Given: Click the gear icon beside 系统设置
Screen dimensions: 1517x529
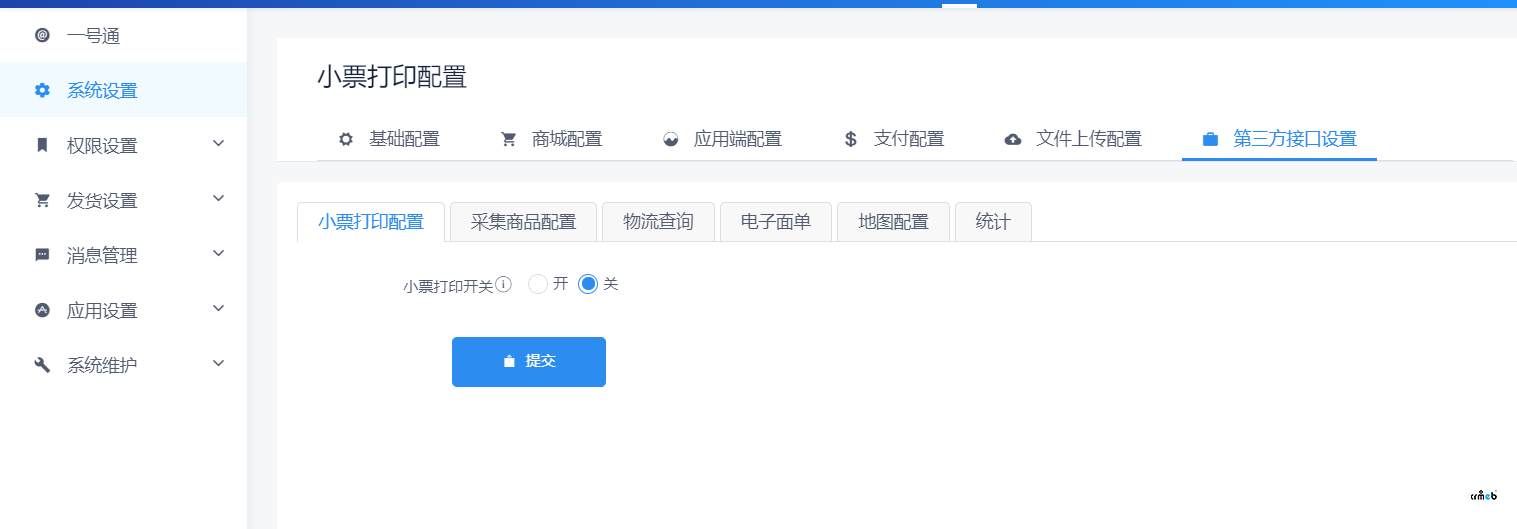Looking at the screenshot, I should (42, 90).
